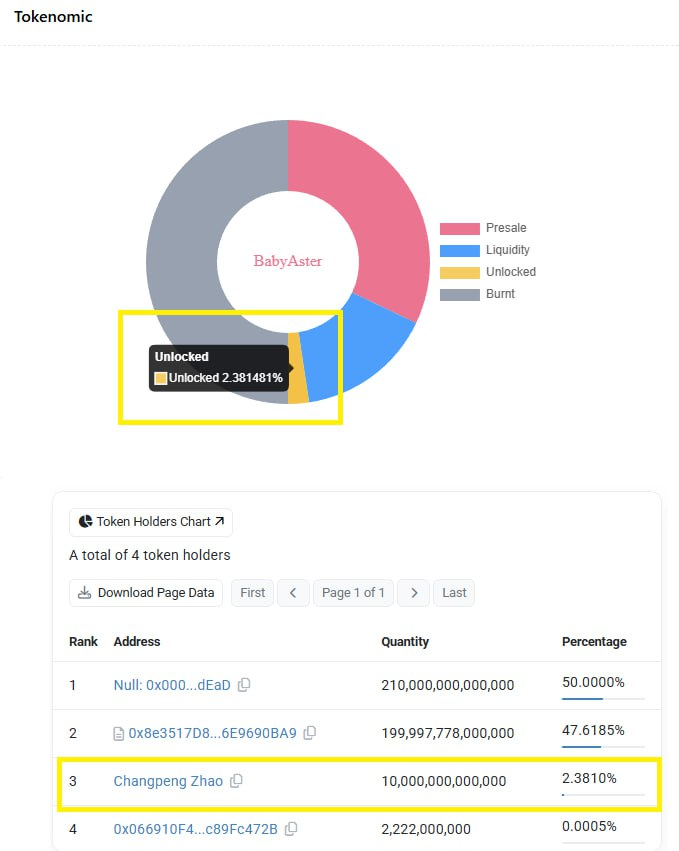
Task: Toggle Burnt legend swatch
Action: (460, 294)
